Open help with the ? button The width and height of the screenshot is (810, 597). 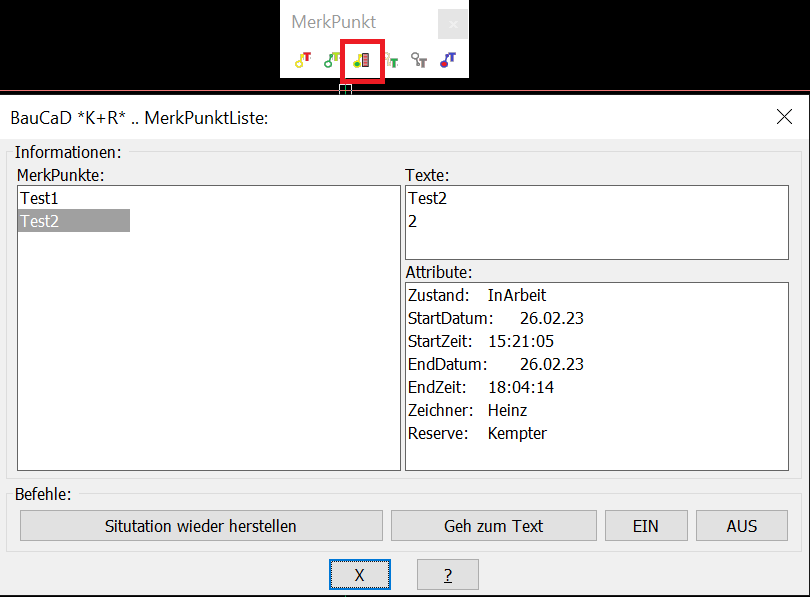[448, 574]
